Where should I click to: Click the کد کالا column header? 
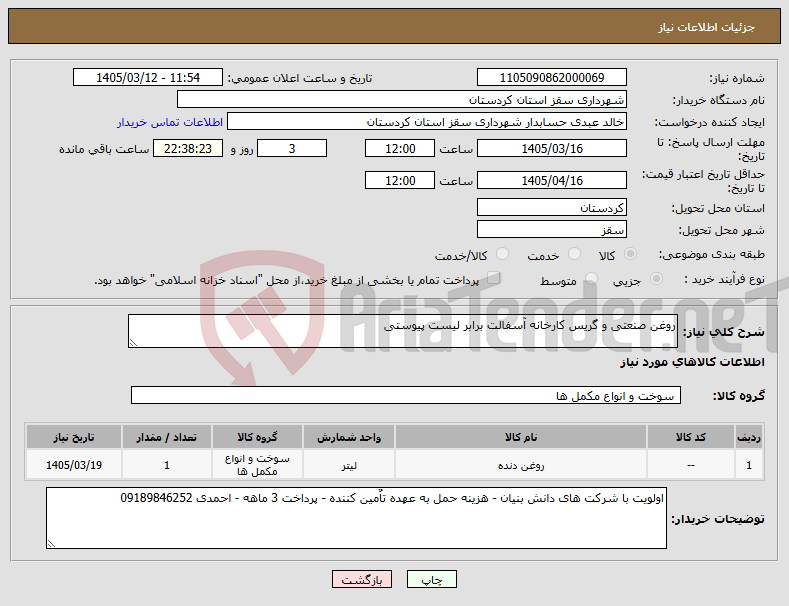coord(690,437)
